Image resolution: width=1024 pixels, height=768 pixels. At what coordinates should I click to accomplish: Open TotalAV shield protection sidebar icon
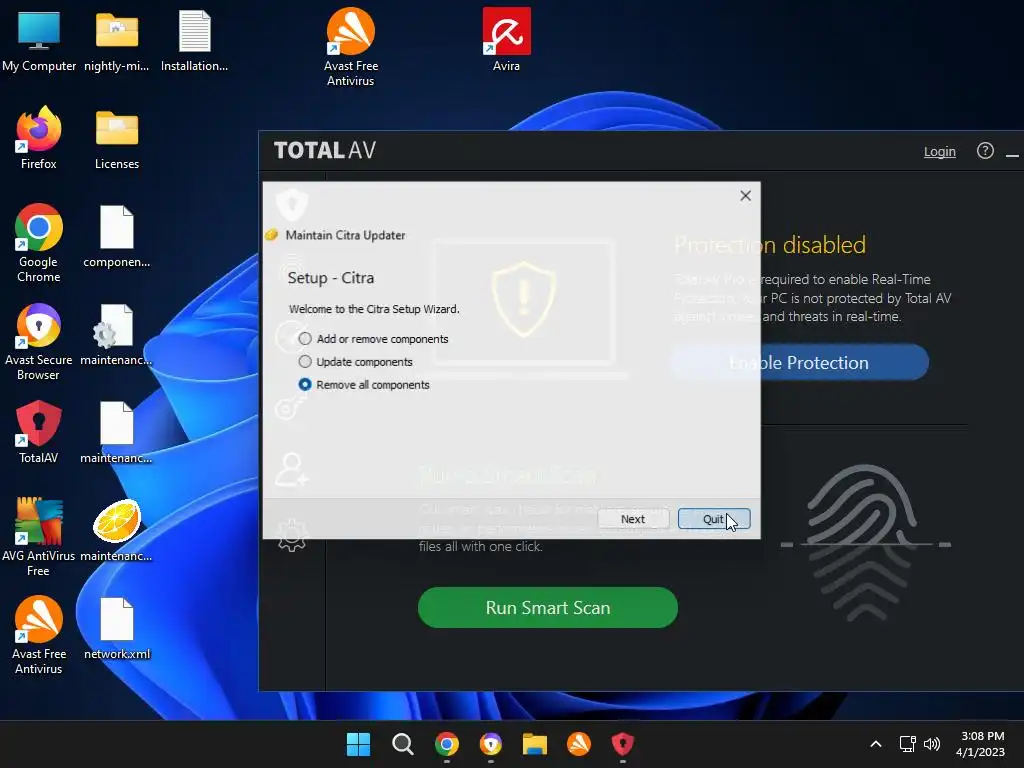coord(292,204)
